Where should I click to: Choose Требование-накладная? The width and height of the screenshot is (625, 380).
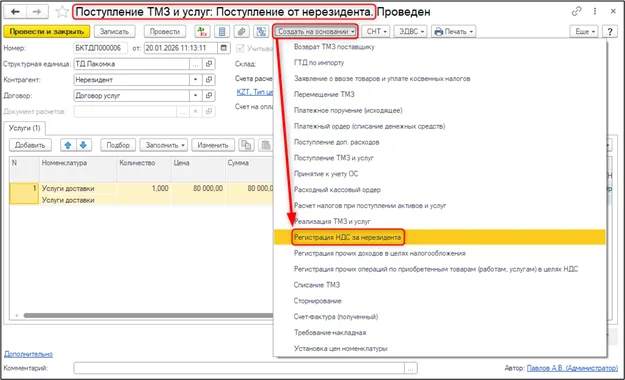440,333
